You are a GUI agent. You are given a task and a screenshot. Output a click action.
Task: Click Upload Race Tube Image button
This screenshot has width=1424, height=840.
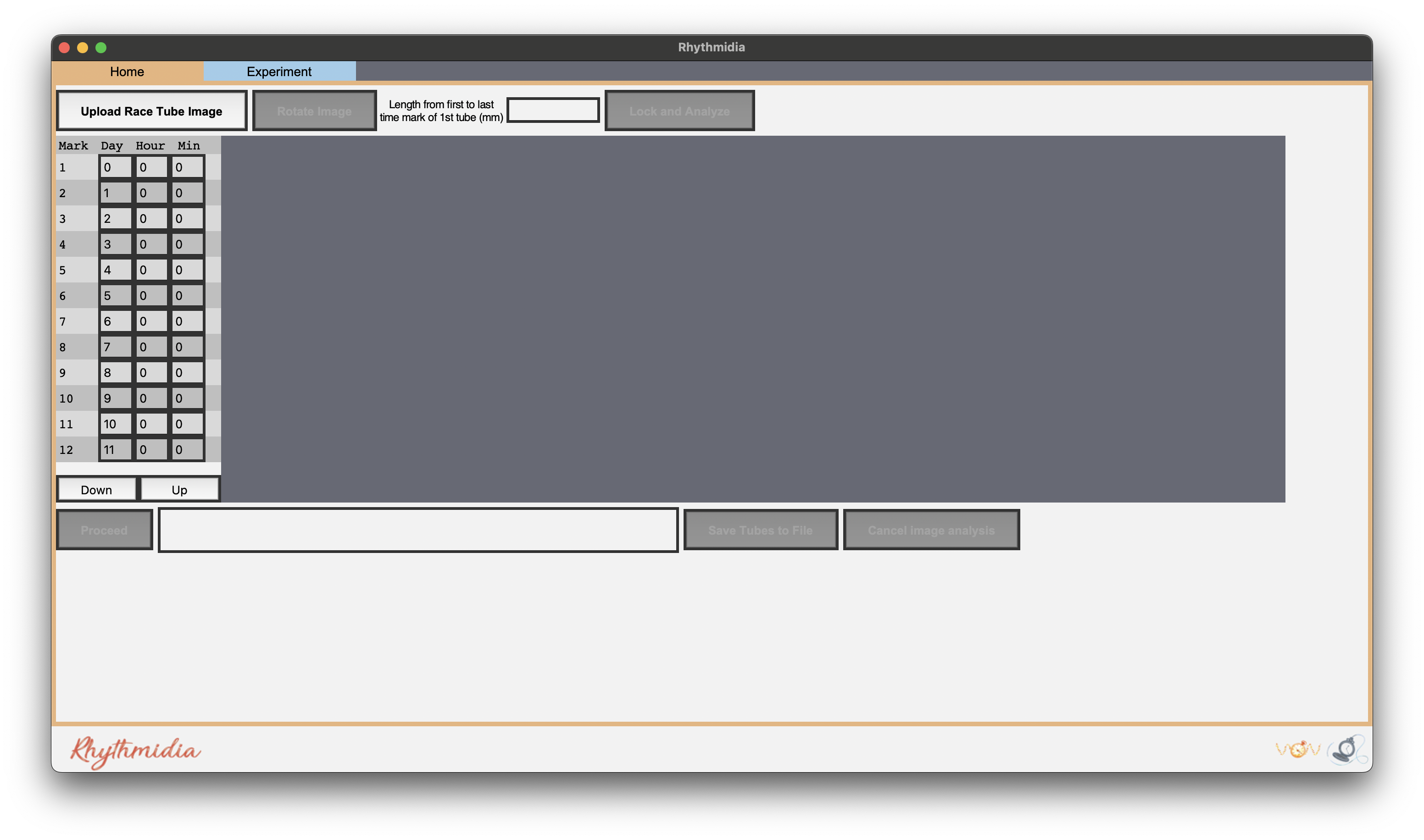pos(152,111)
